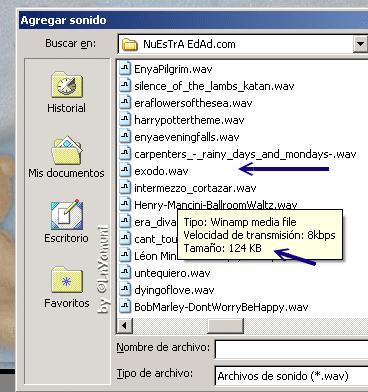Choose harrypottertheme.wav from the list

tap(189, 120)
